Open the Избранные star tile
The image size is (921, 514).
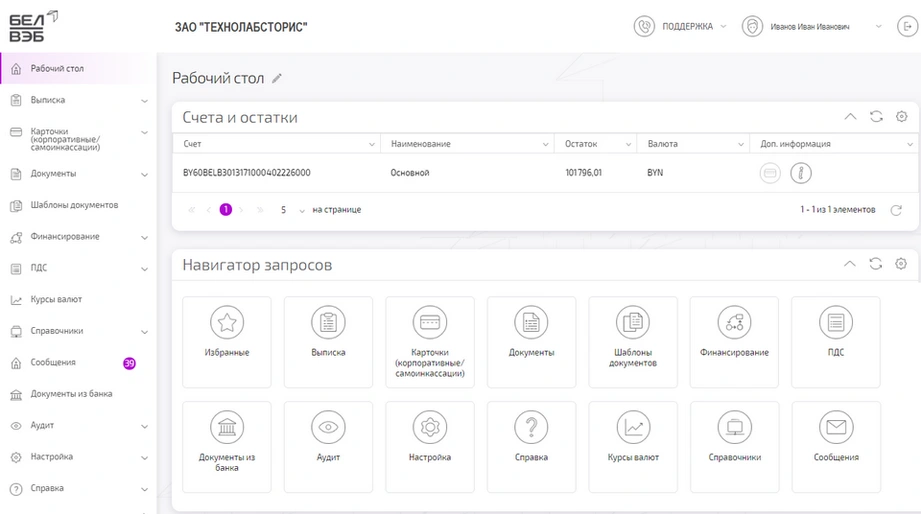click(227, 341)
